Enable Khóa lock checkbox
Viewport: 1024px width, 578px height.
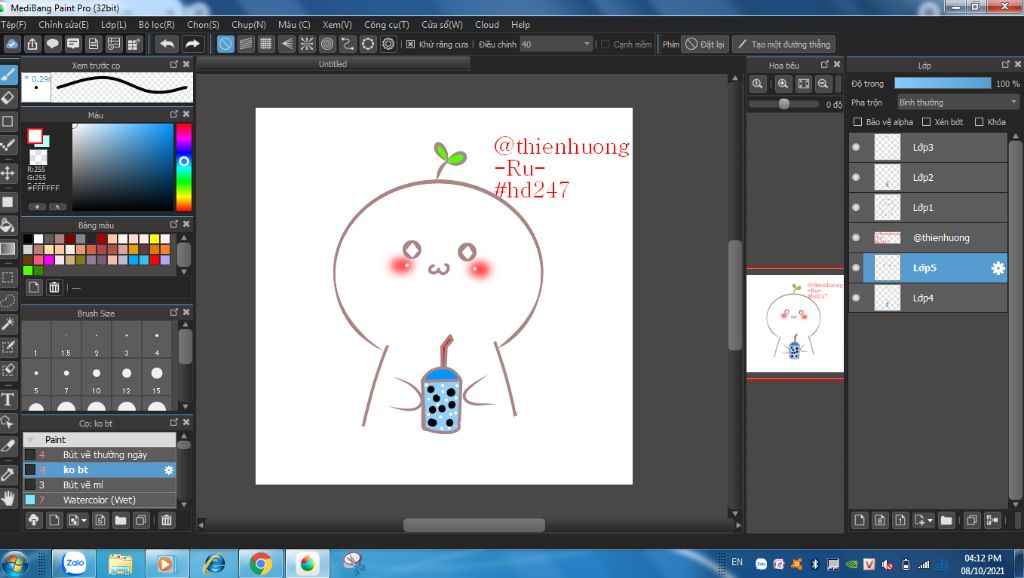[x=979, y=121]
